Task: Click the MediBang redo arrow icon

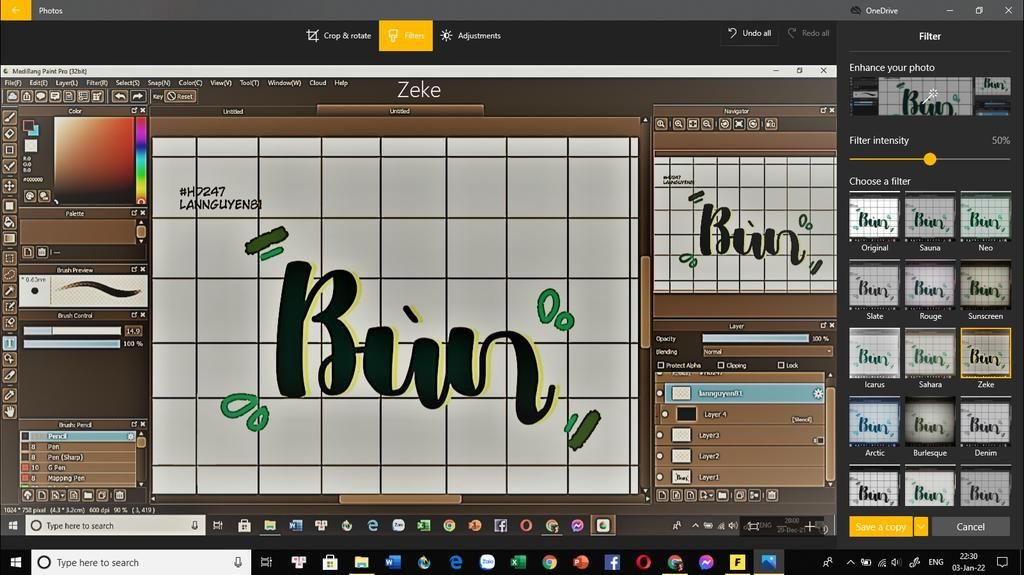Action: click(137, 96)
